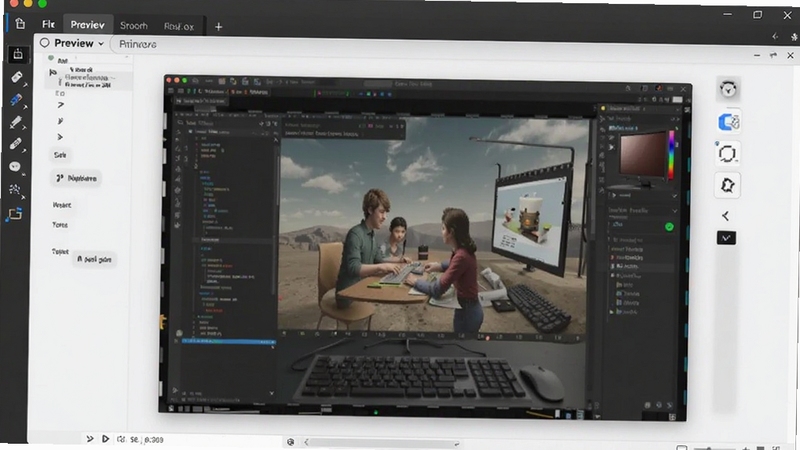Click the Primcrs search field
The width and height of the screenshot is (800, 450).
[138, 44]
